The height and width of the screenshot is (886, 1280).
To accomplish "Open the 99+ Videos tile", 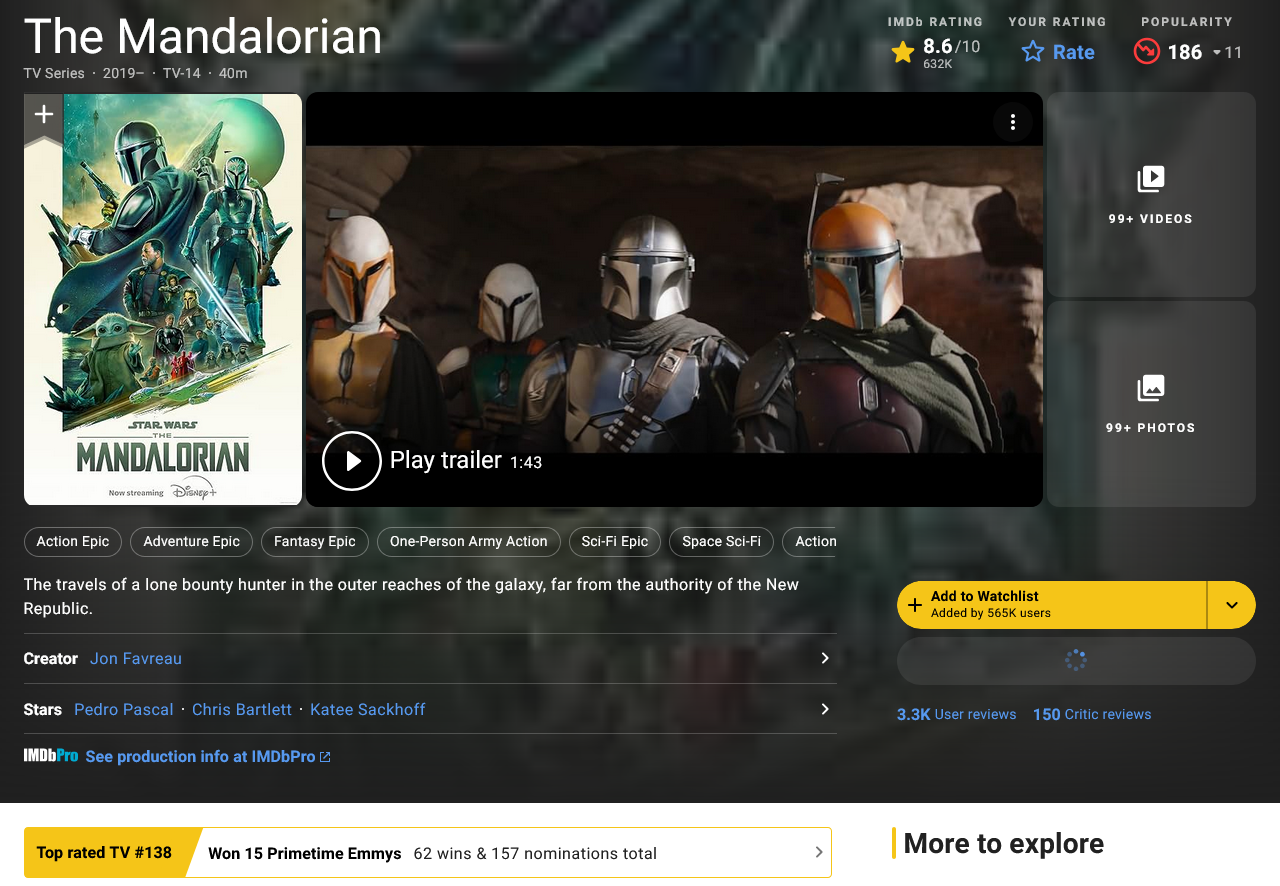I will [1151, 194].
